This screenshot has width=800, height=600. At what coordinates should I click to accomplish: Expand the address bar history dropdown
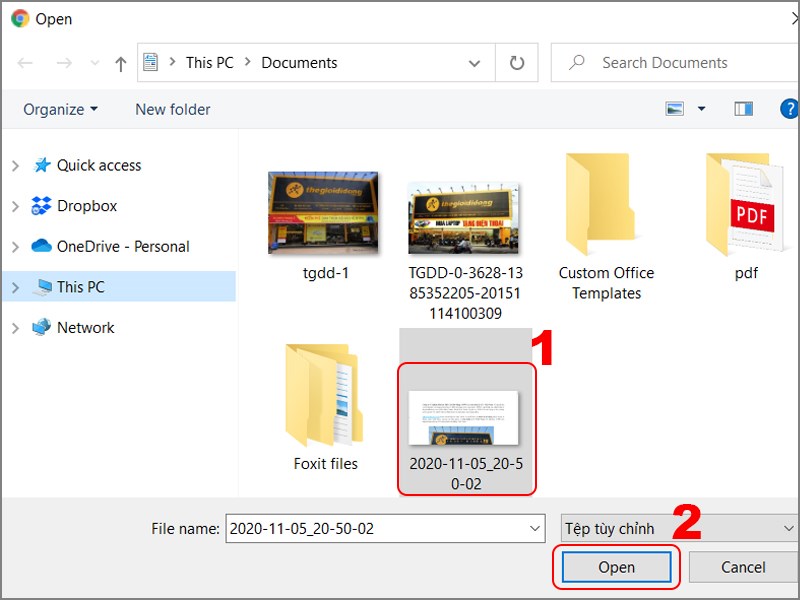[474, 63]
